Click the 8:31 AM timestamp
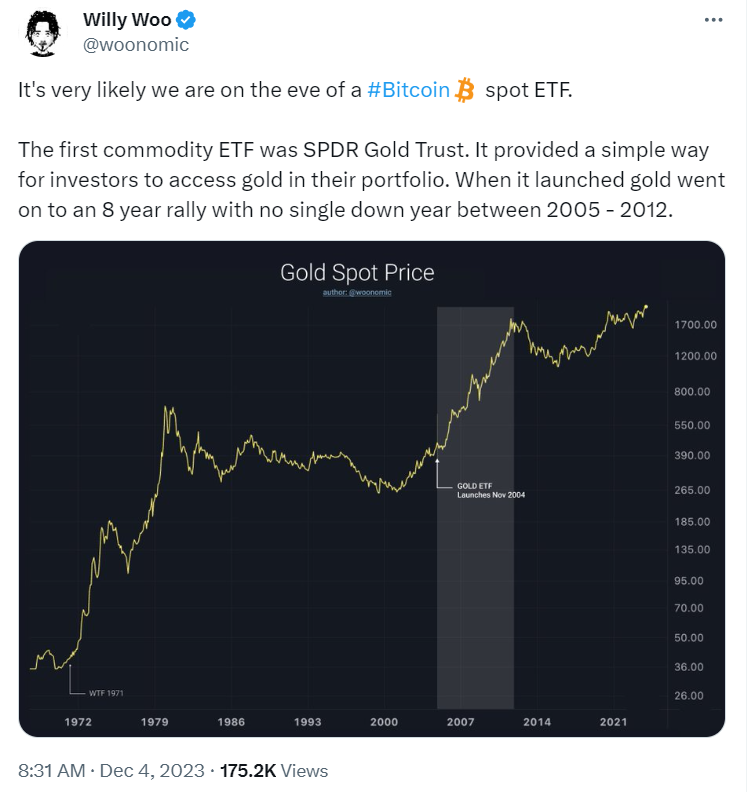Viewport: 751px width, 792px height. pos(54,770)
